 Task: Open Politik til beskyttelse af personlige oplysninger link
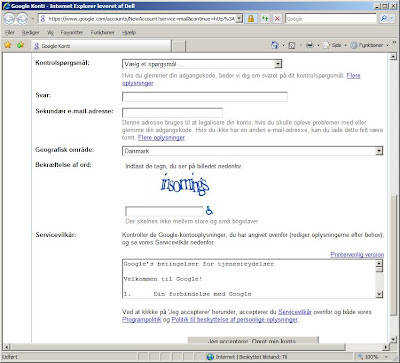click(234, 319)
